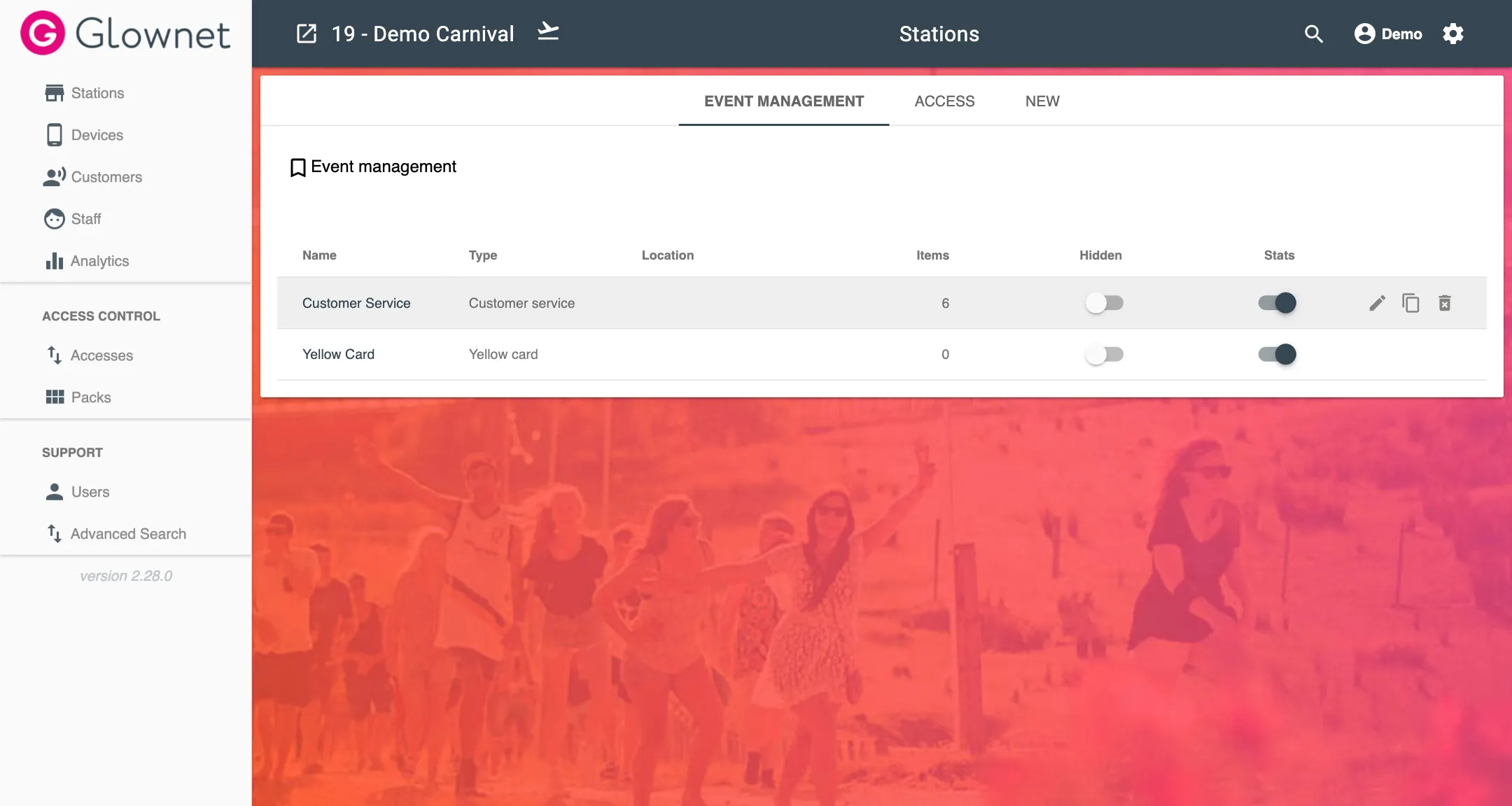Click the items count 0 for Yellow Card

(x=945, y=354)
